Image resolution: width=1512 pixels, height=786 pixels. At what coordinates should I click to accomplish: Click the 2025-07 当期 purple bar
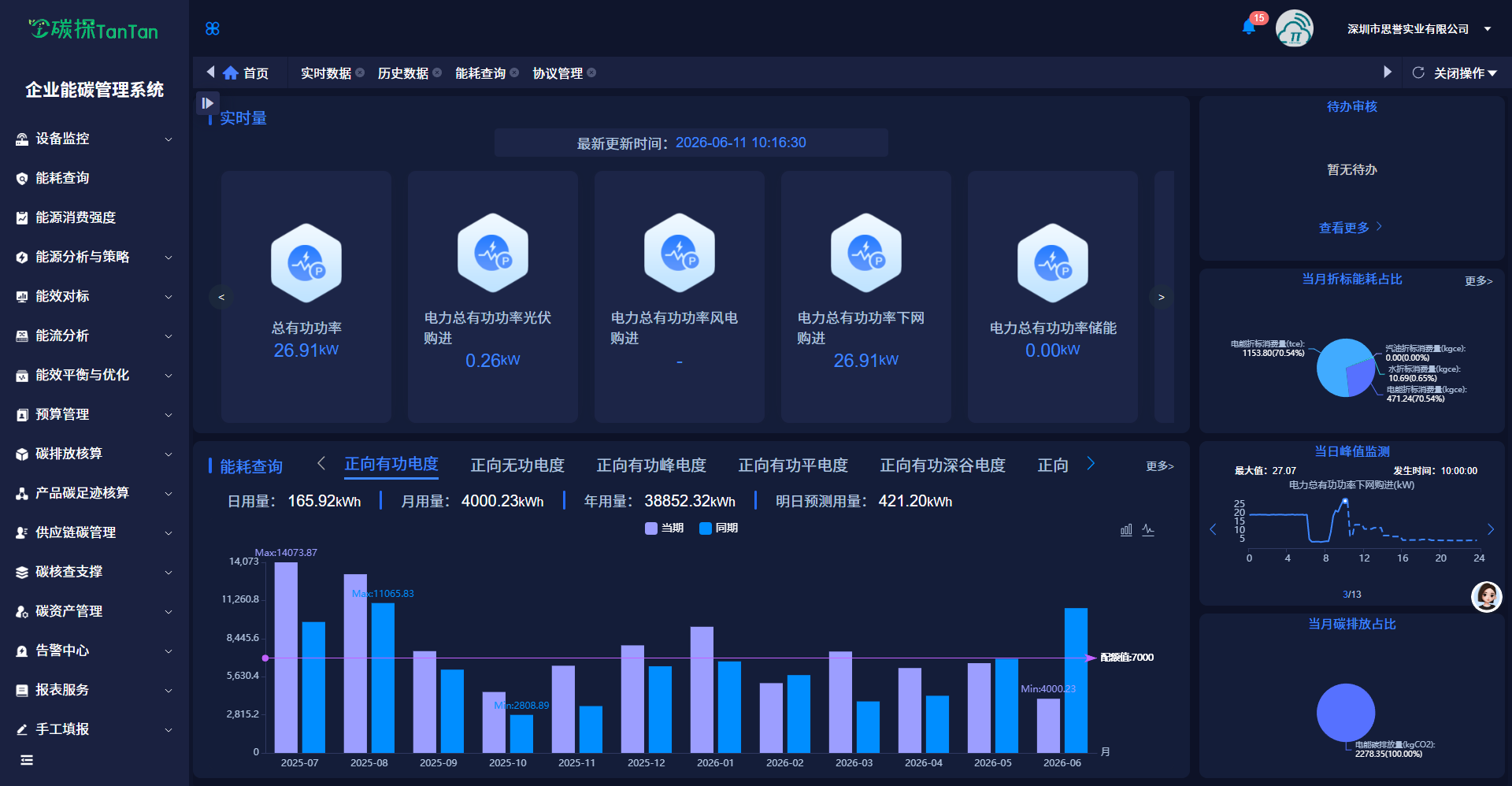pos(286,658)
